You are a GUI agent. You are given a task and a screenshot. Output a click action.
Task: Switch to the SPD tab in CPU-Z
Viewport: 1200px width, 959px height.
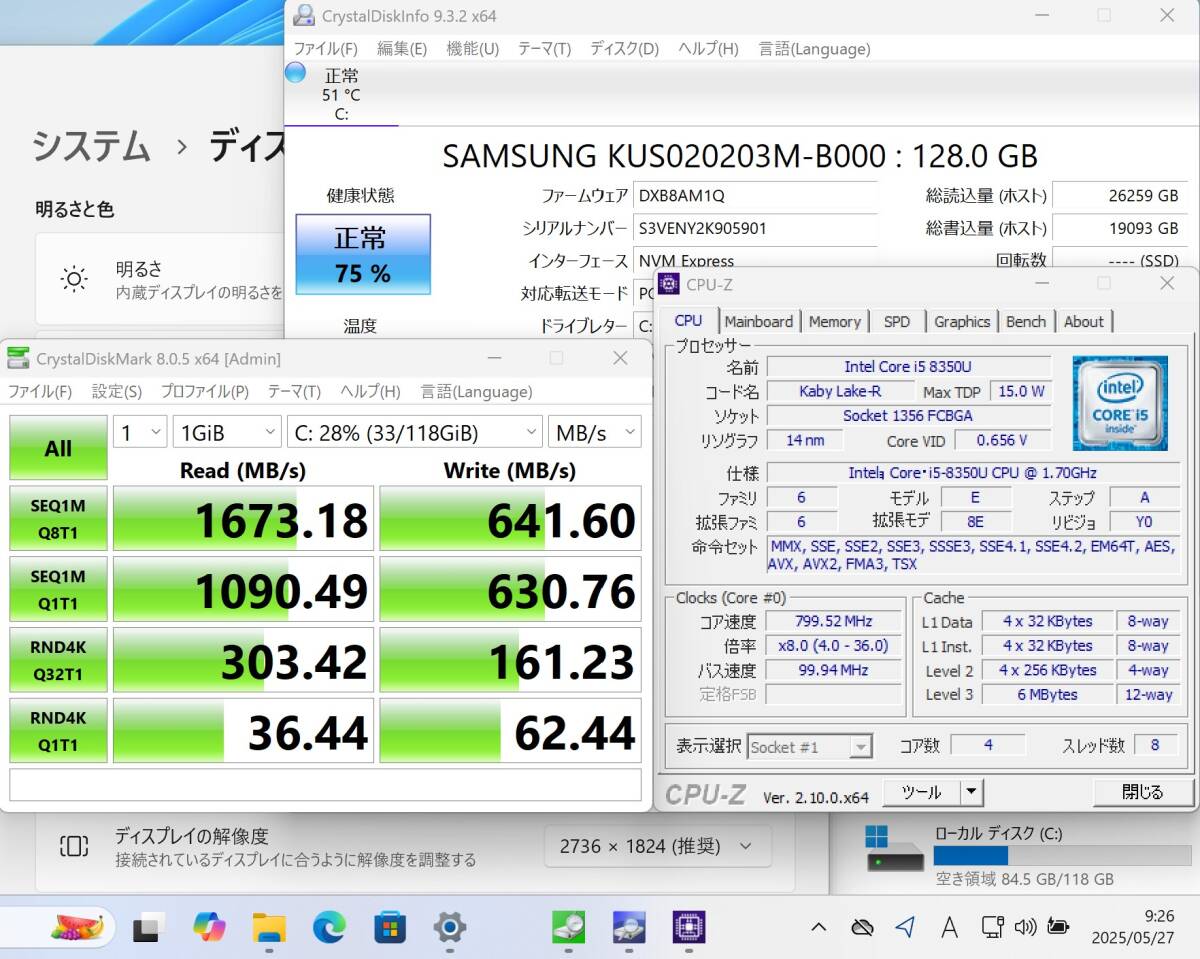pos(897,321)
